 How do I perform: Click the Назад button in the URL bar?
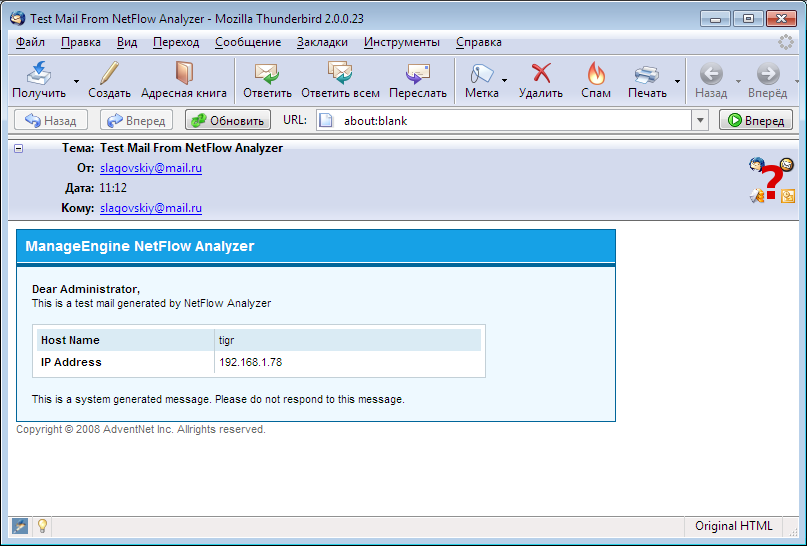point(50,120)
